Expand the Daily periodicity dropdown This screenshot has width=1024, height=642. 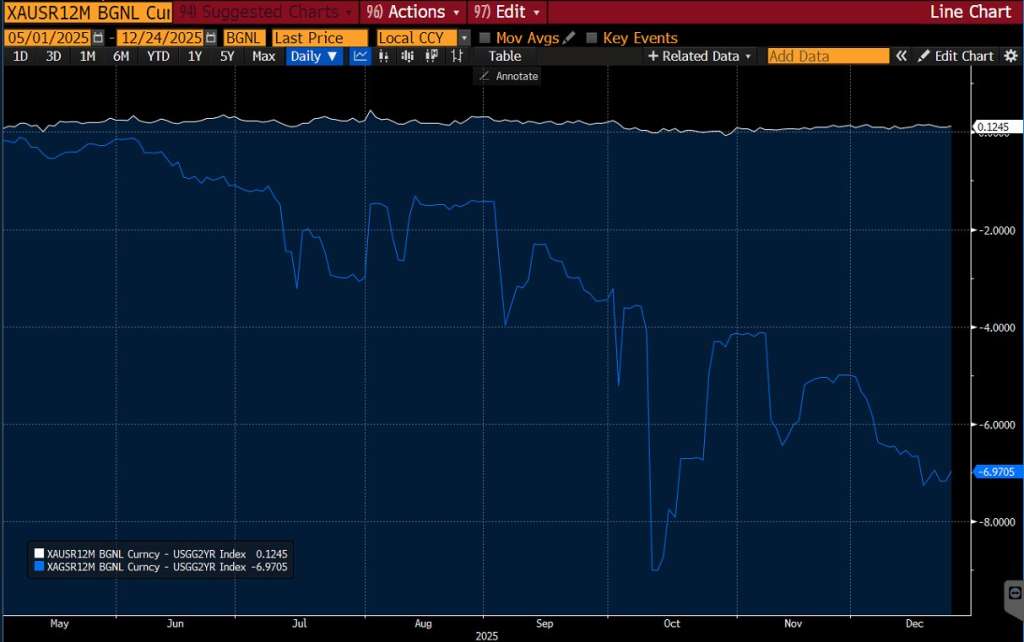coord(314,57)
